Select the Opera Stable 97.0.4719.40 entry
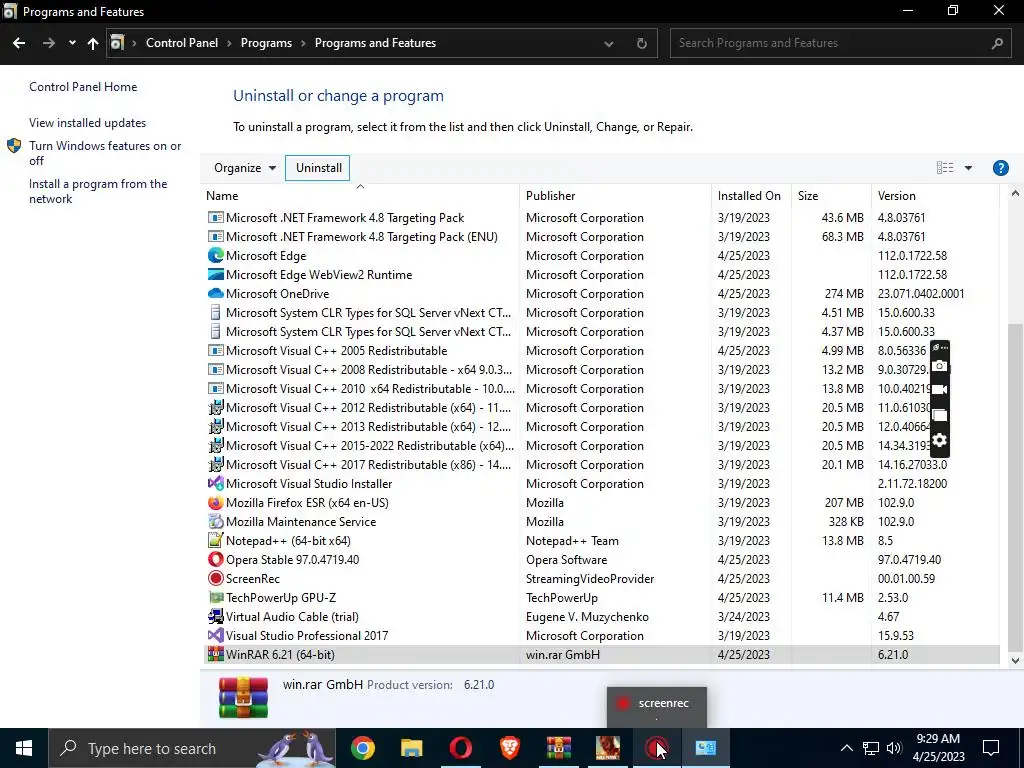This screenshot has width=1024, height=768. point(600,560)
